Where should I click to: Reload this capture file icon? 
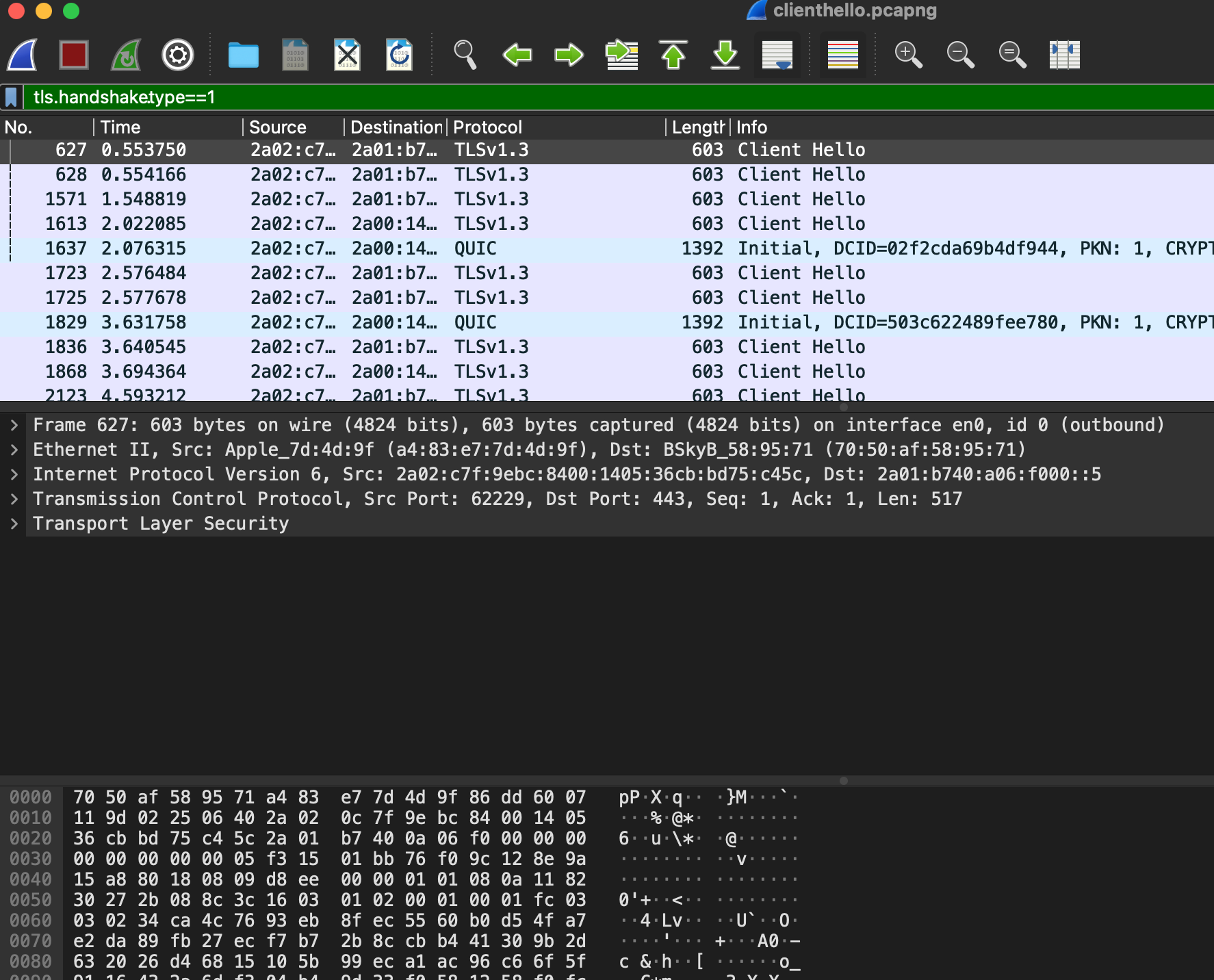399,55
